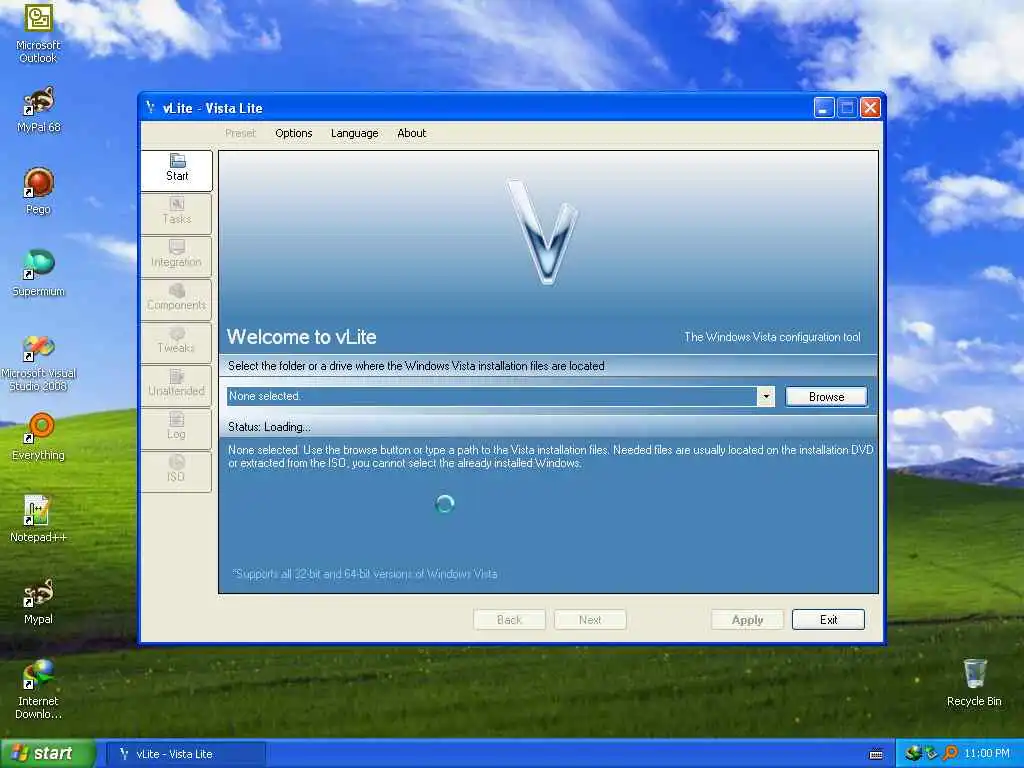Select the Mypal desktop icon
1024x768 pixels.
tap(39, 601)
